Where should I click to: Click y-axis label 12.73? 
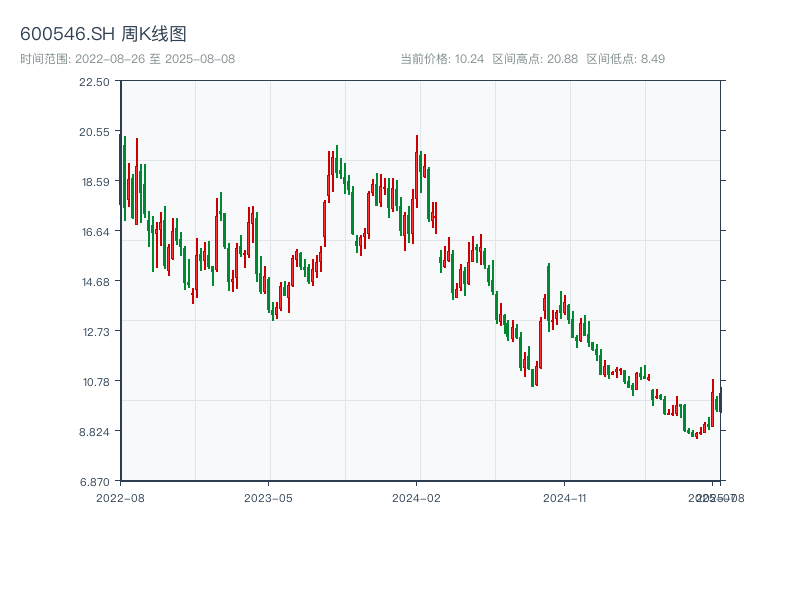pyautogui.click(x=96, y=332)
